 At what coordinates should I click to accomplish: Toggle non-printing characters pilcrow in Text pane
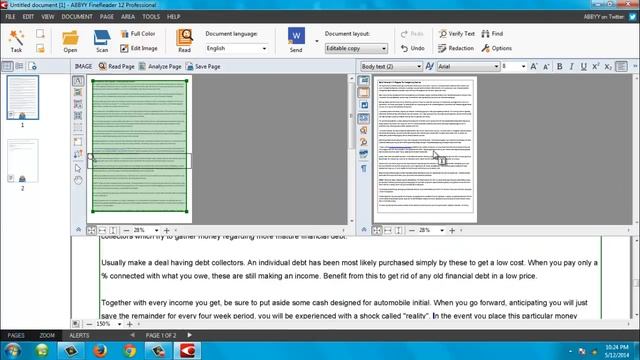click(x=364, y=168)
